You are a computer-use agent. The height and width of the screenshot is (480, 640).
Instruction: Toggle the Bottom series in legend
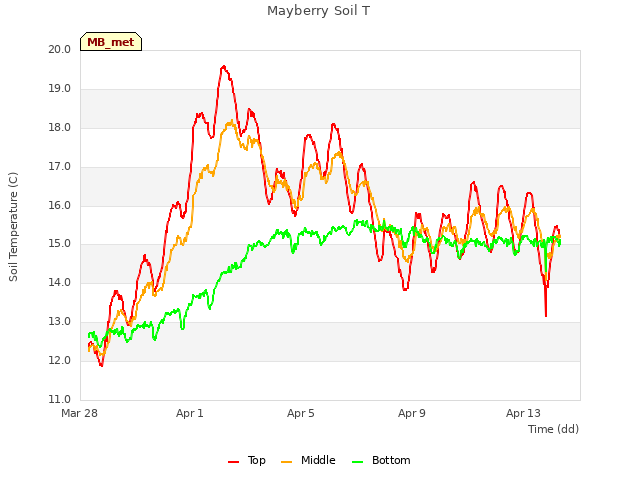click(x=381, y=460)
